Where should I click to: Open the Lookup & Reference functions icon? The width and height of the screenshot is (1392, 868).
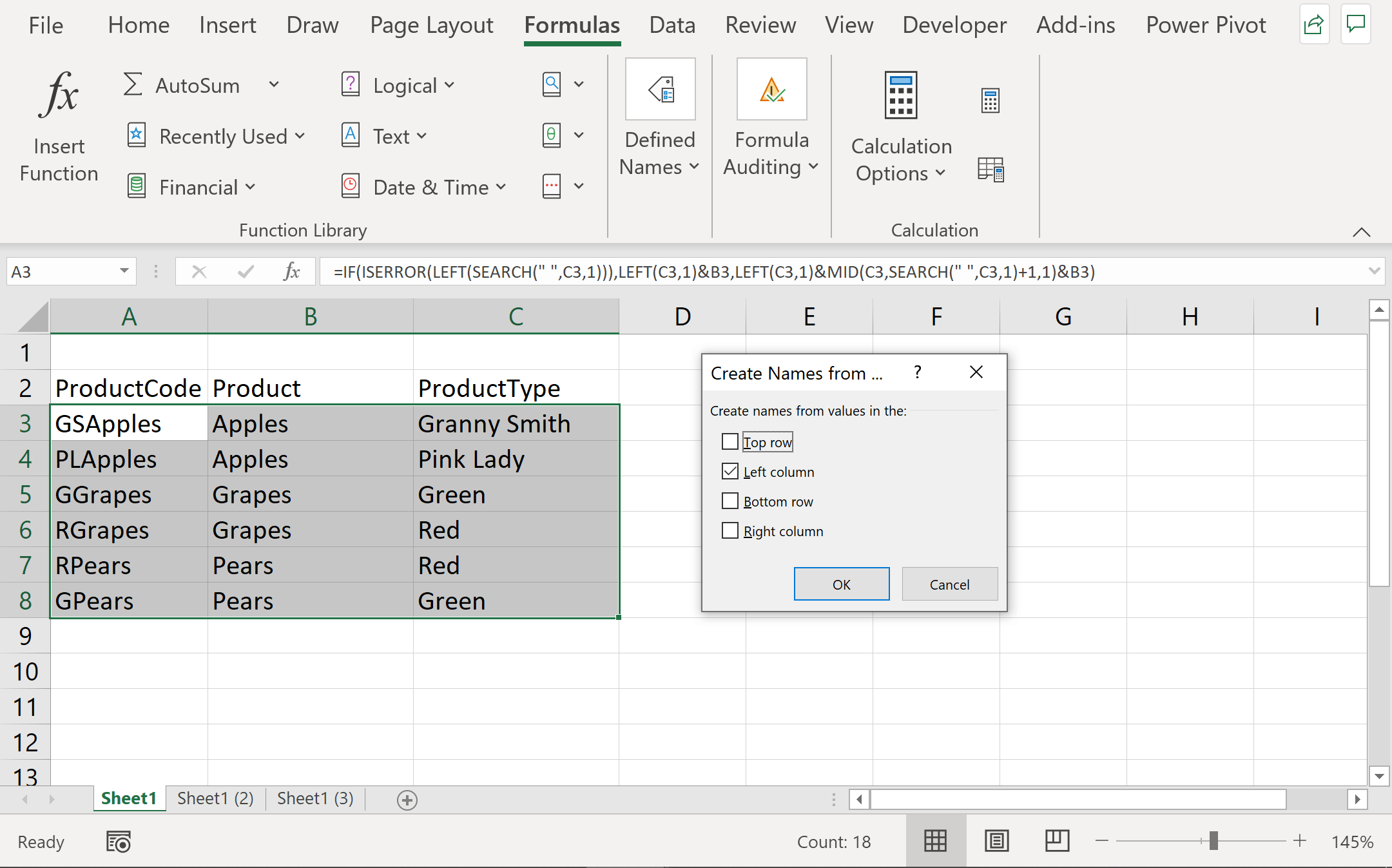coord(552,84)
